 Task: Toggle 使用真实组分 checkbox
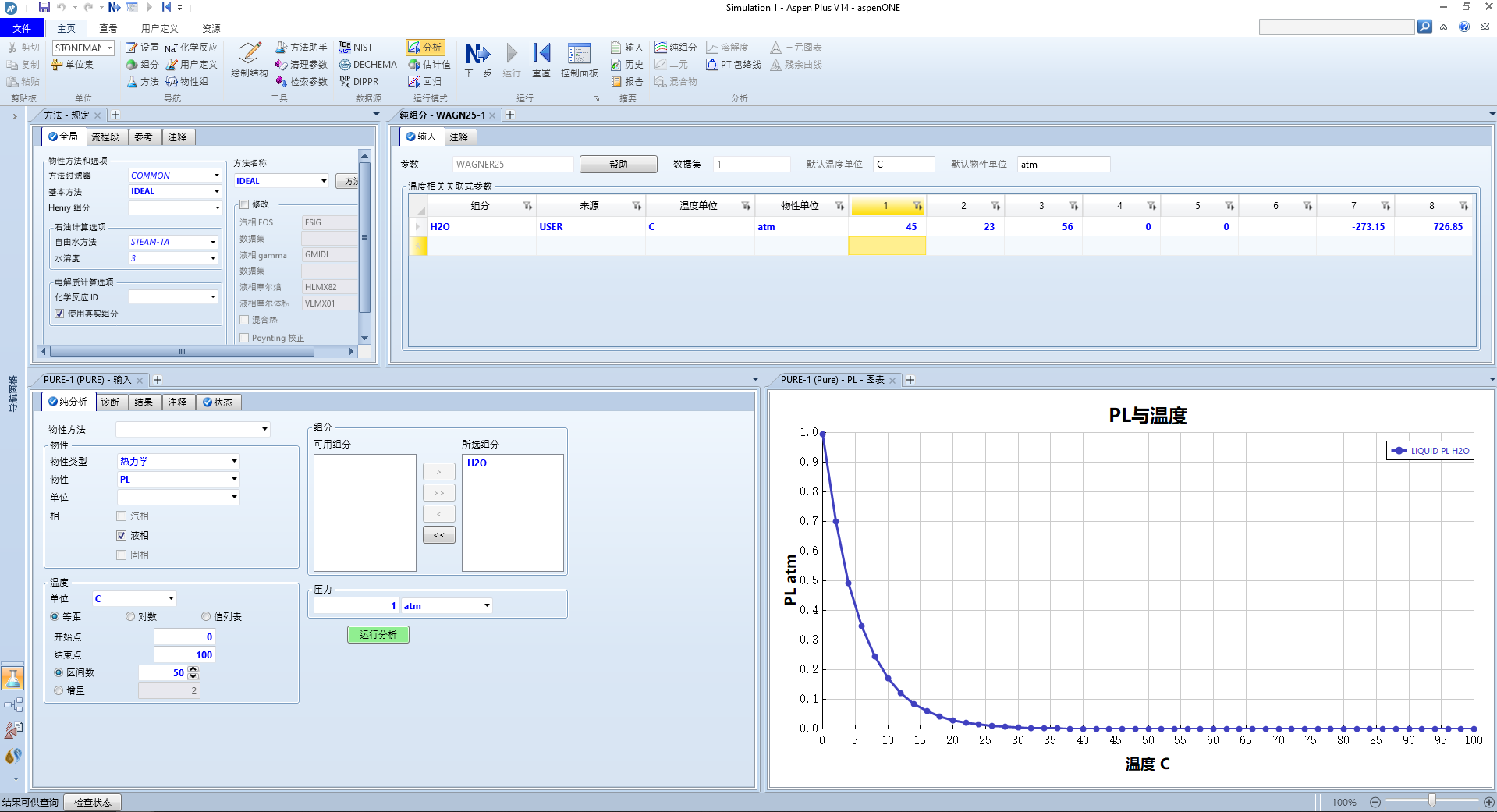pos(59,314)
